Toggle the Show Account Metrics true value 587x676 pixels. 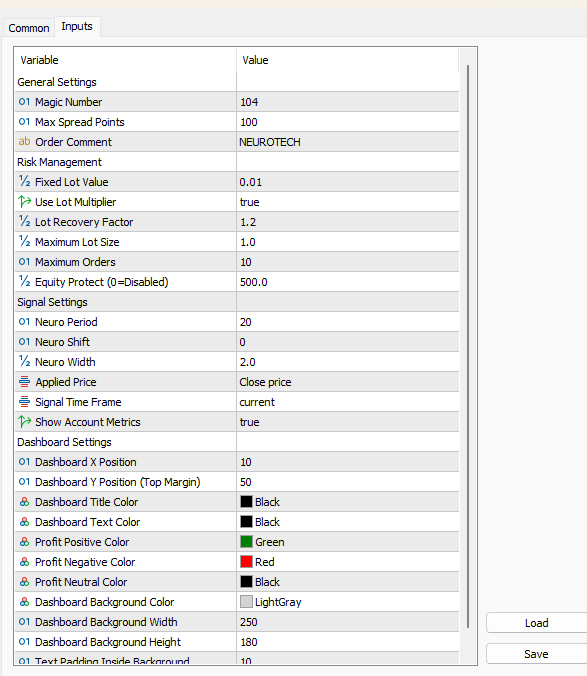coord(348,422)
